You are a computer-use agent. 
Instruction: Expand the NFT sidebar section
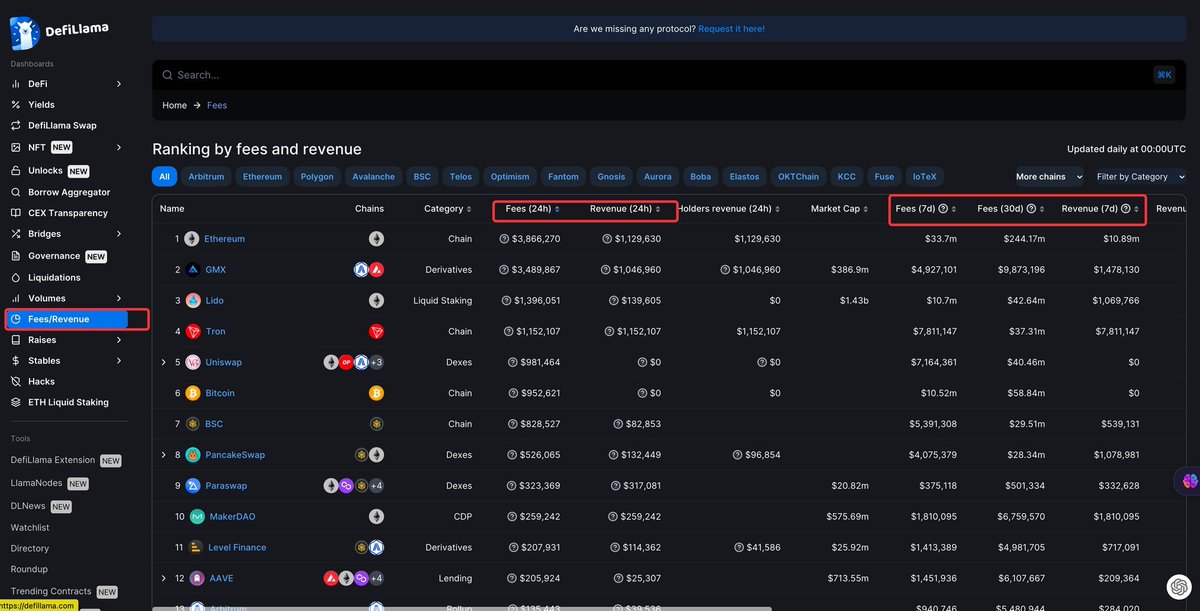click(x=119, y=147)
